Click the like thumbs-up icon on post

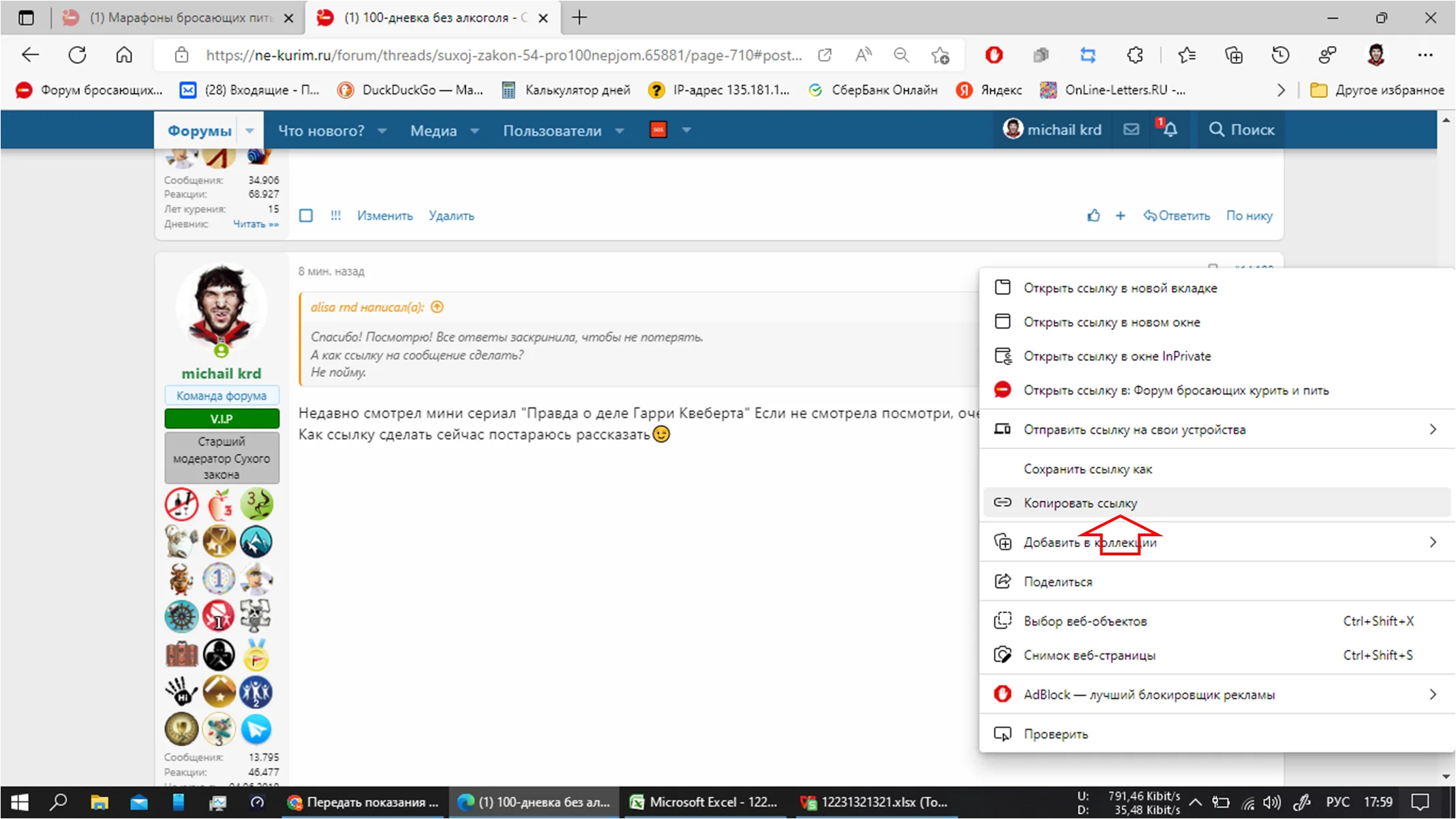tap(1093, 216)
